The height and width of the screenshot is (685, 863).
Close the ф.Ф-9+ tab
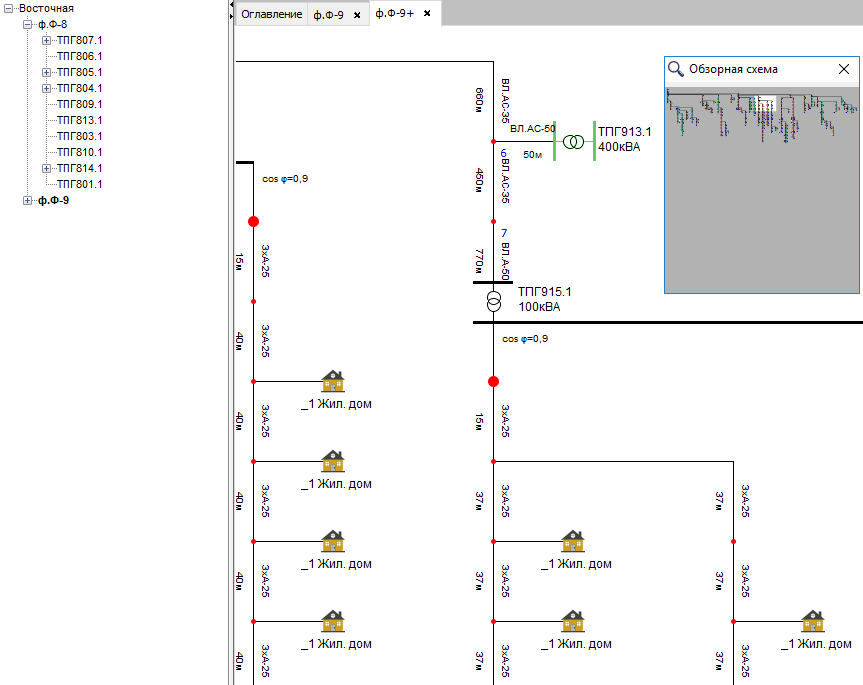click(x=427, y=13)
